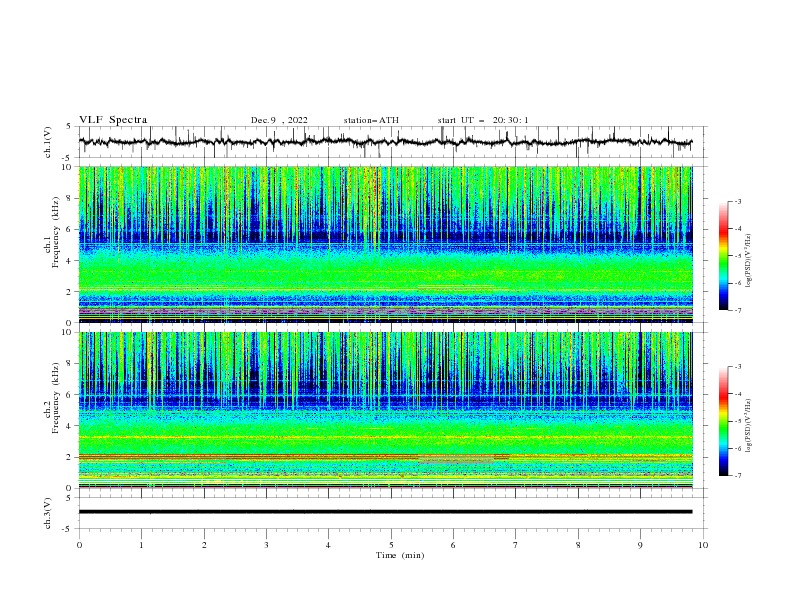Click time axis tick label "8" under ch.3 panel

[x=578, y=545]
